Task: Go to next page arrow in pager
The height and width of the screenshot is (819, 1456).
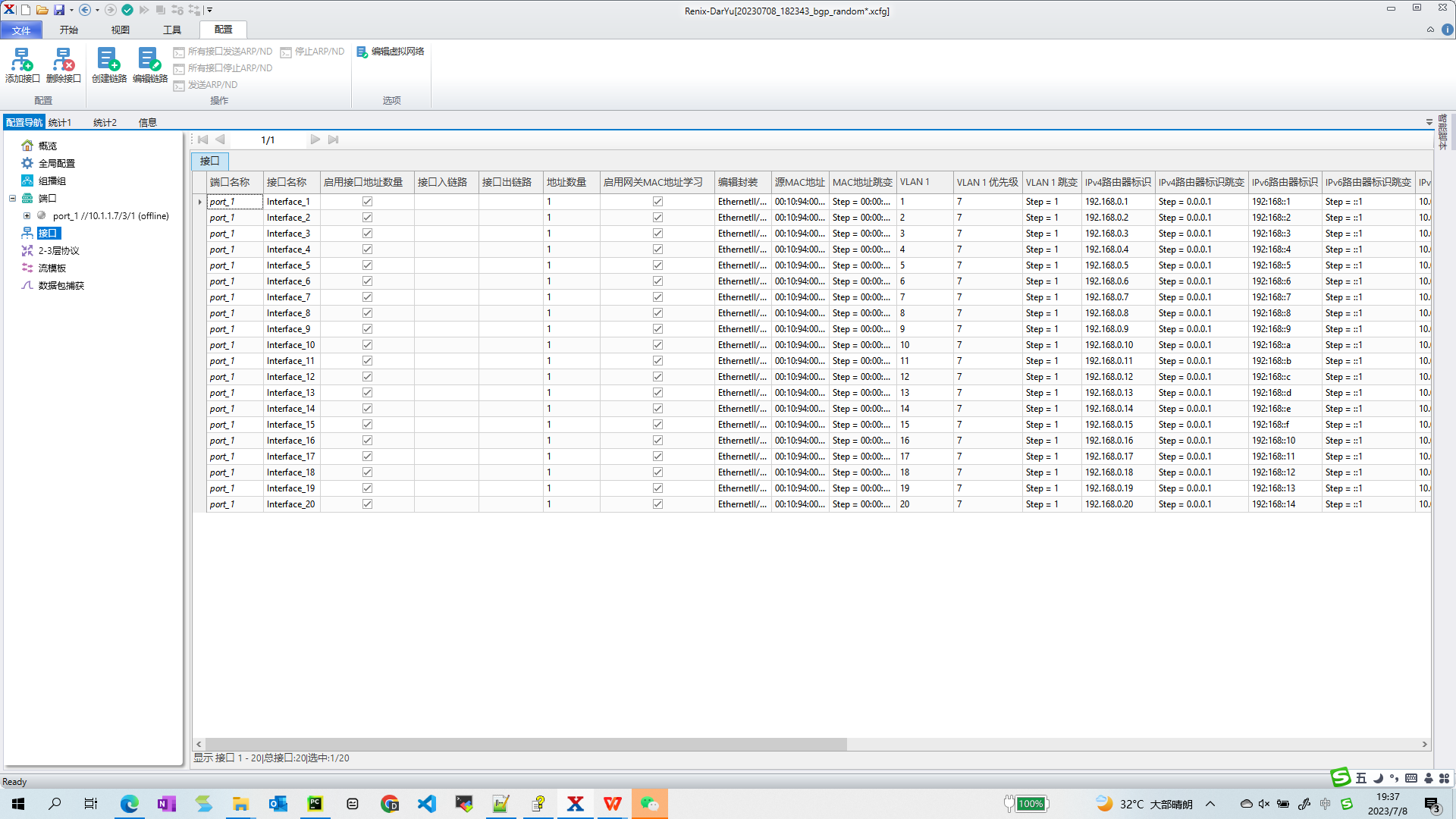Action: point(315,140)
